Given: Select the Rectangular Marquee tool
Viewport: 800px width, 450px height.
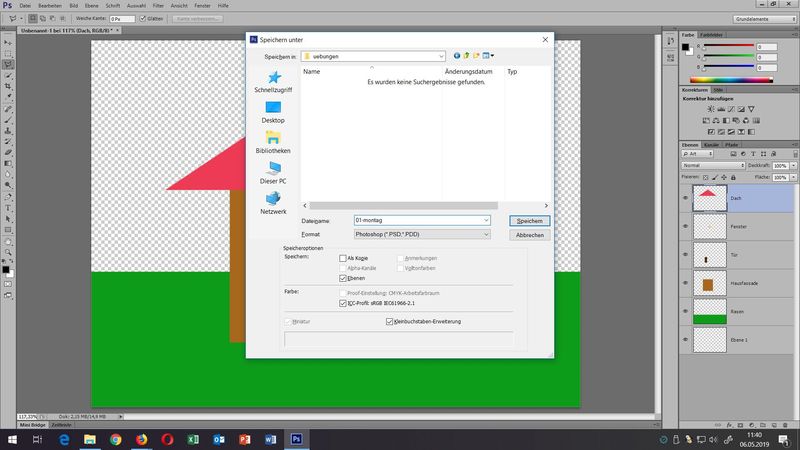Looking at the screenshot, I should pyautogui.click(x=8, y=54).
